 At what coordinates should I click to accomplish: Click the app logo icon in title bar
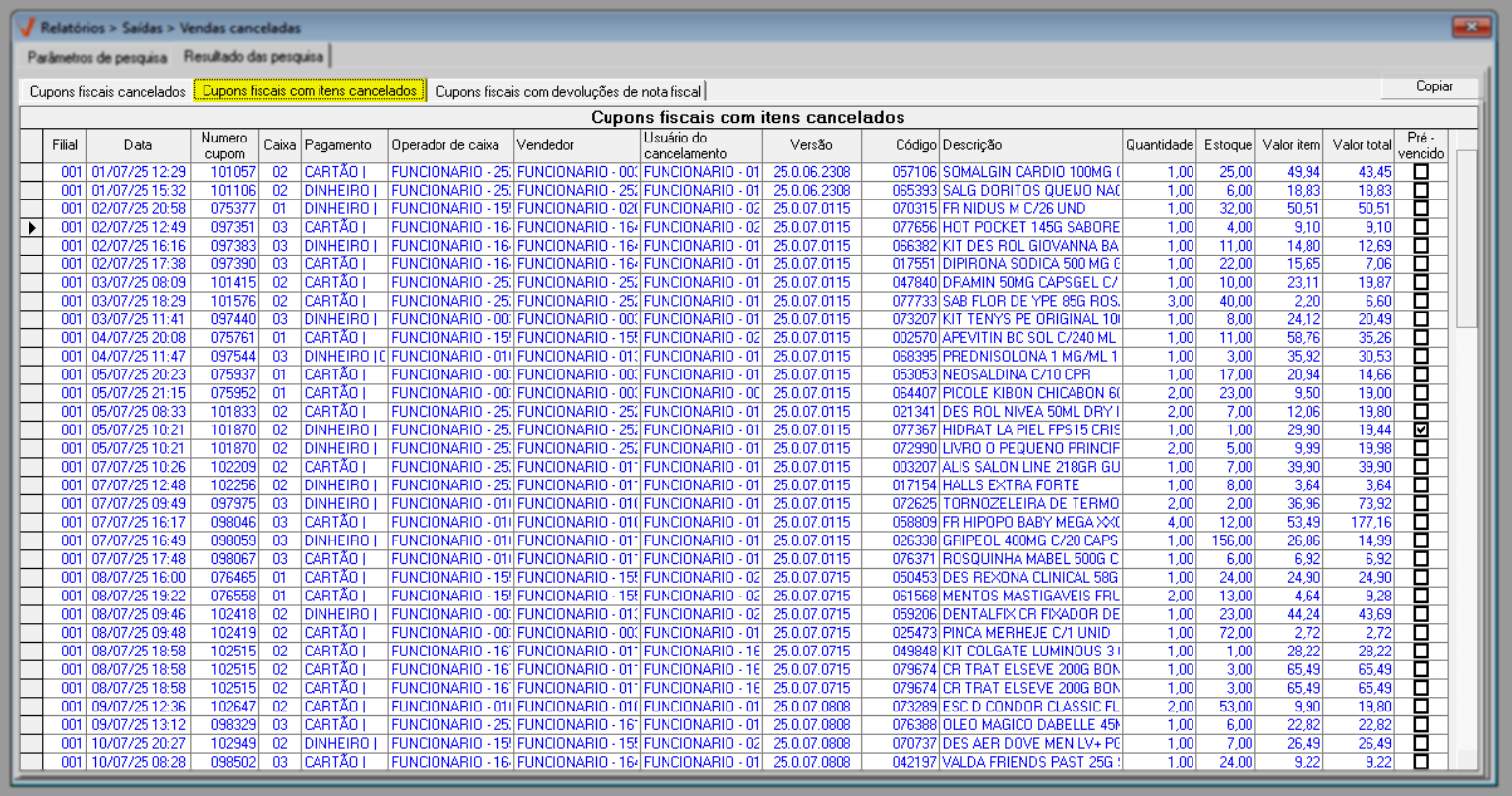click(x=27, y=28)
